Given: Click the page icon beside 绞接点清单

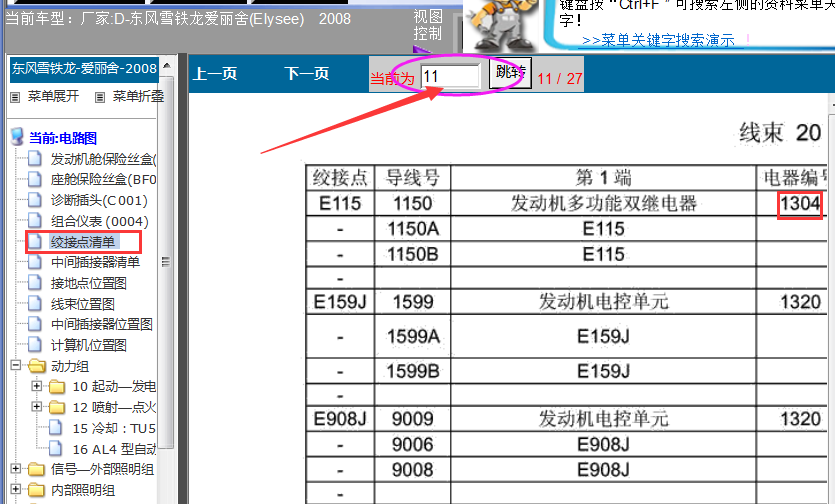Looking at the screenshot, I should [x=35, y=242].
